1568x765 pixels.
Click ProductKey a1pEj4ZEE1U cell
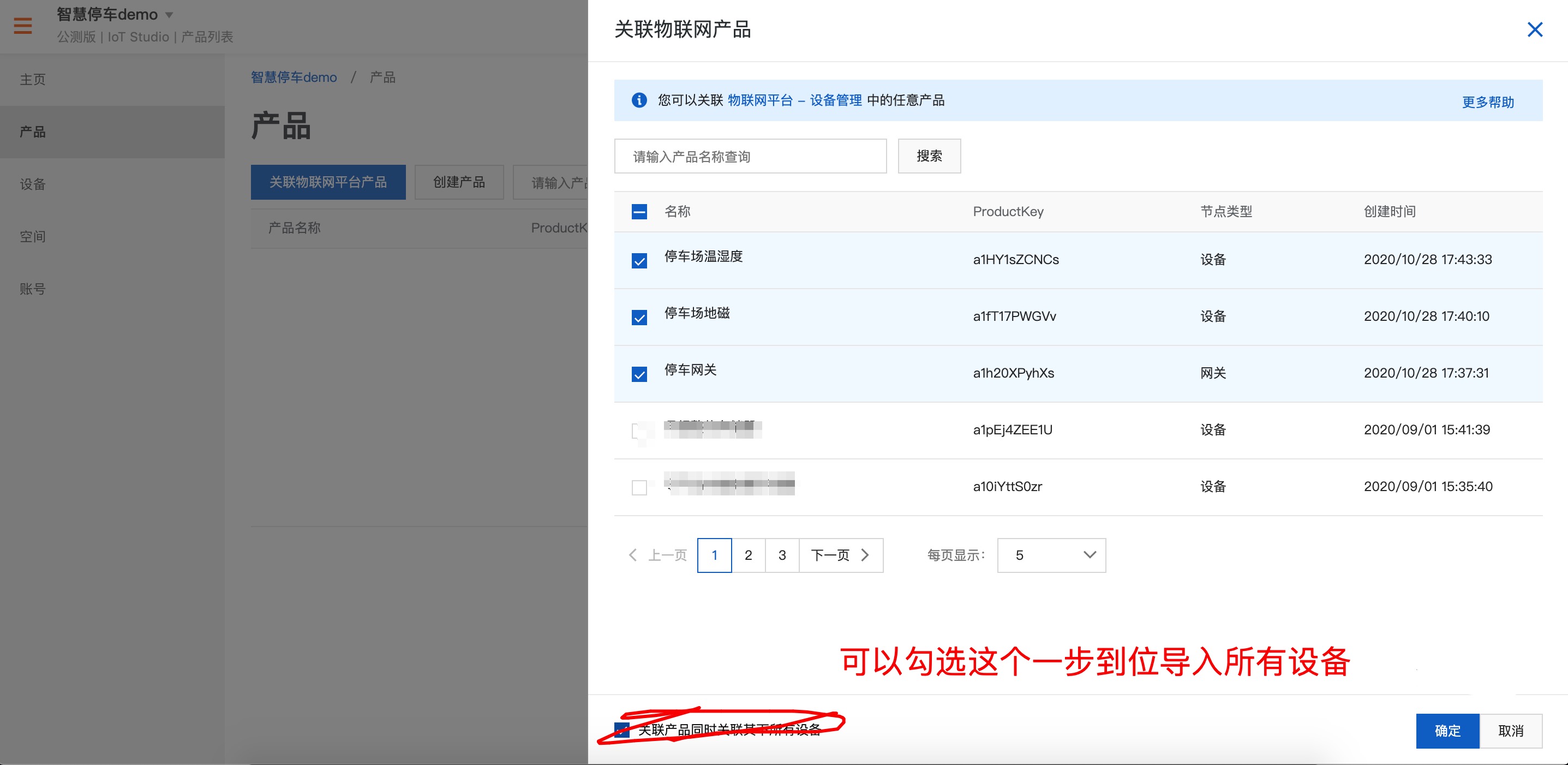1012,429
